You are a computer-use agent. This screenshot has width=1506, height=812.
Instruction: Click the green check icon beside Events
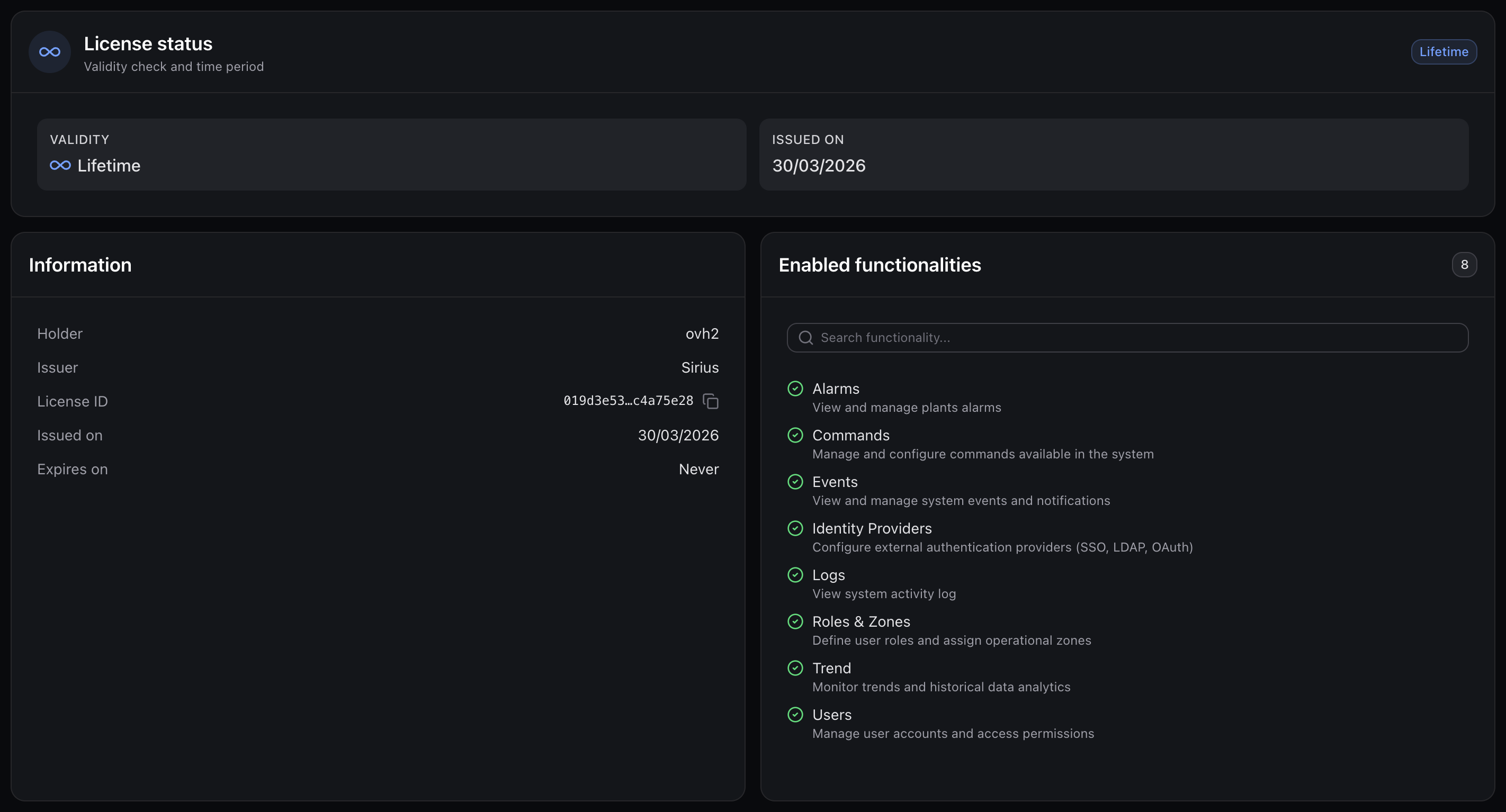point(795,482)
